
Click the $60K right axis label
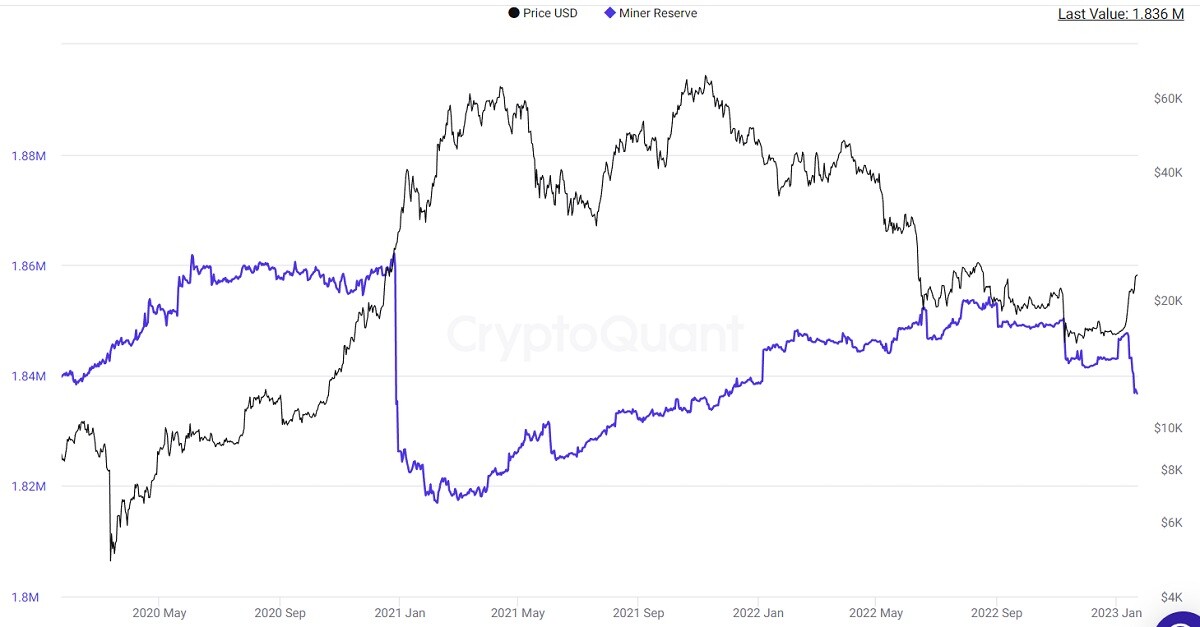[x=1169, y=98]
